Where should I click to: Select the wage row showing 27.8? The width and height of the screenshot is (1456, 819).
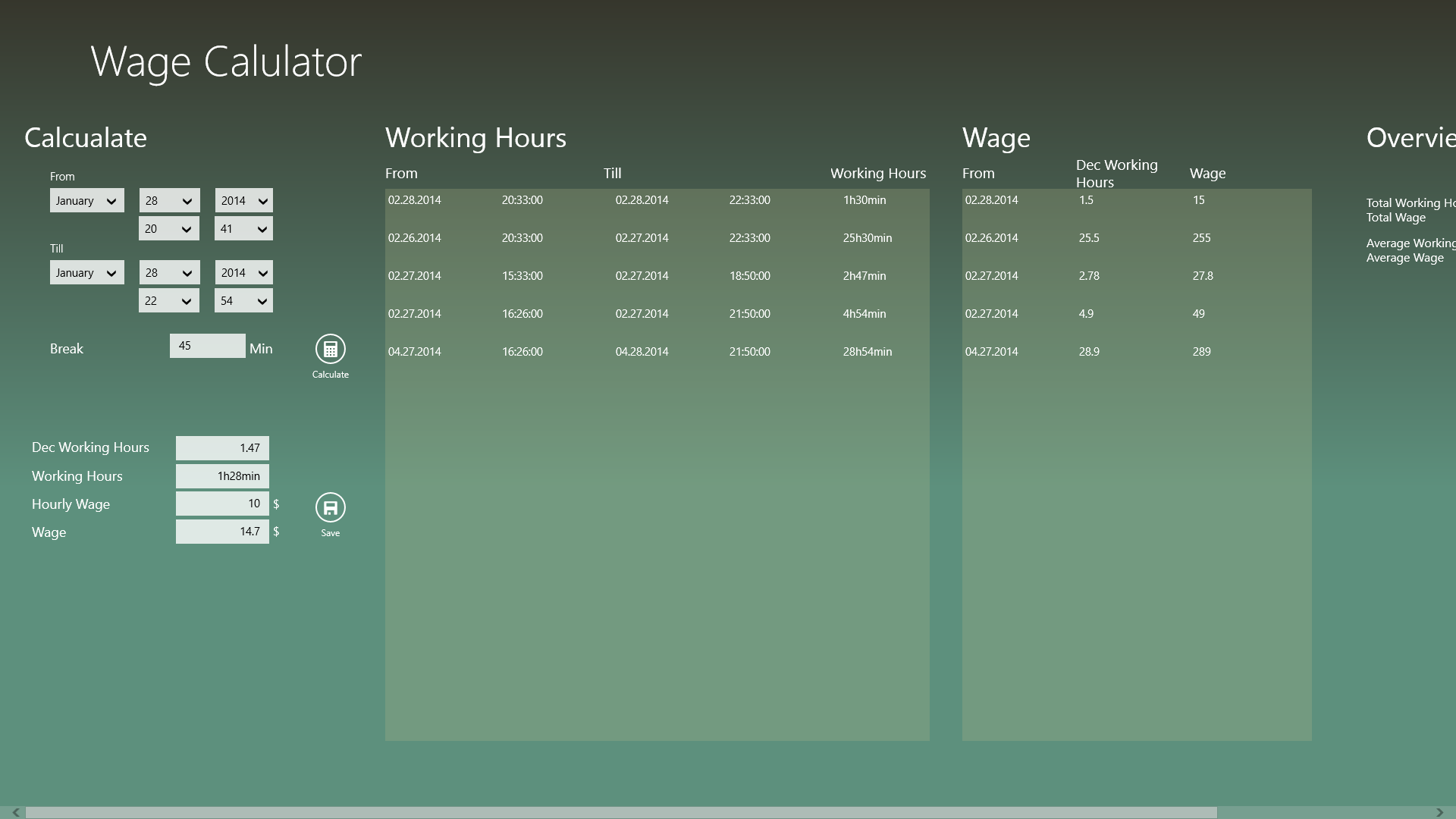[x=1136, y=276]
